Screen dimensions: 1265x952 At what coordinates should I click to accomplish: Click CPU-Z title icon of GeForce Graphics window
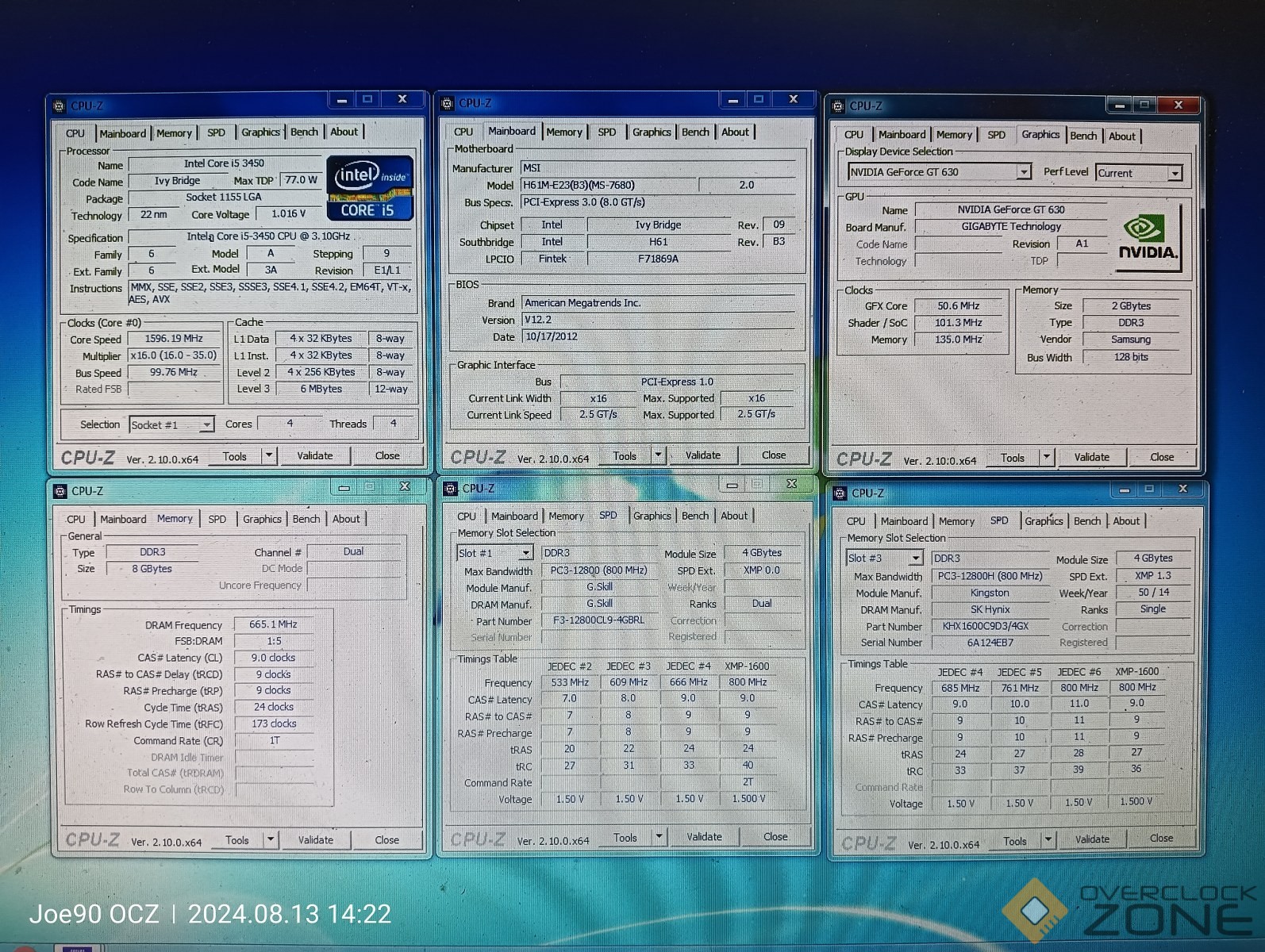[838, 106]
